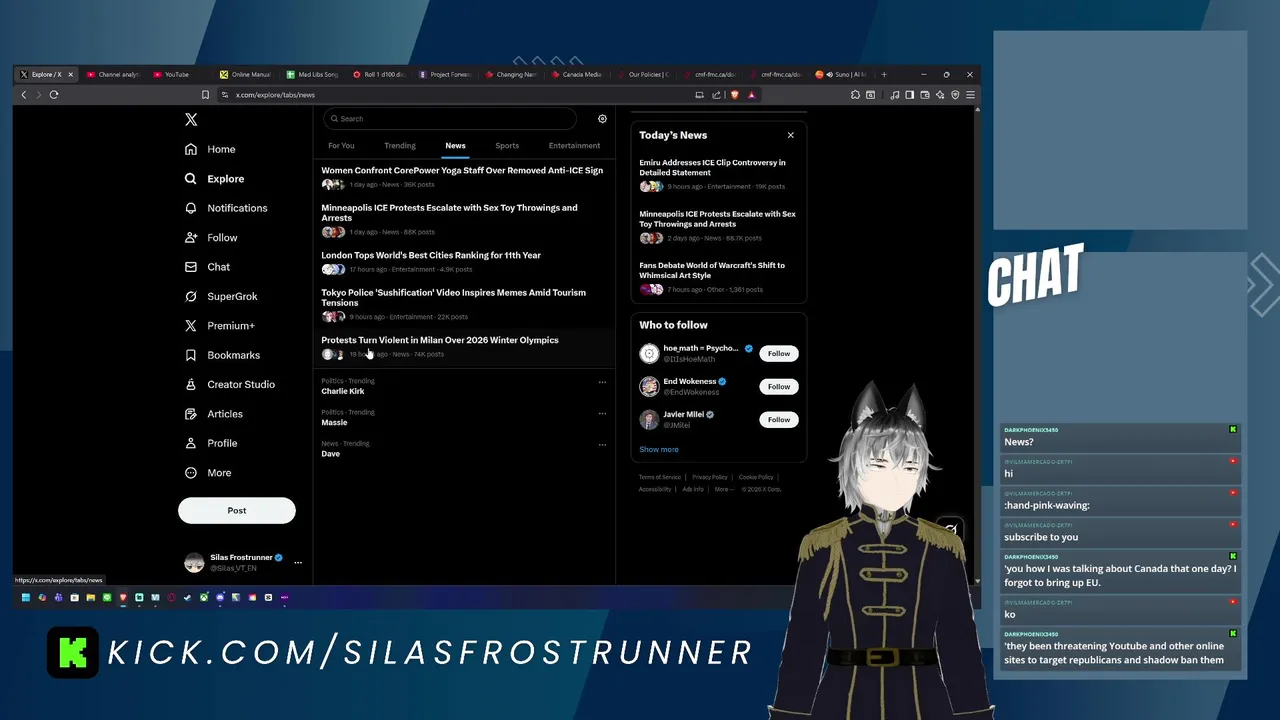Open SuperGrok from the sidebar
1280x720 pixels.
pyautogui.click(x=221, y=297)
